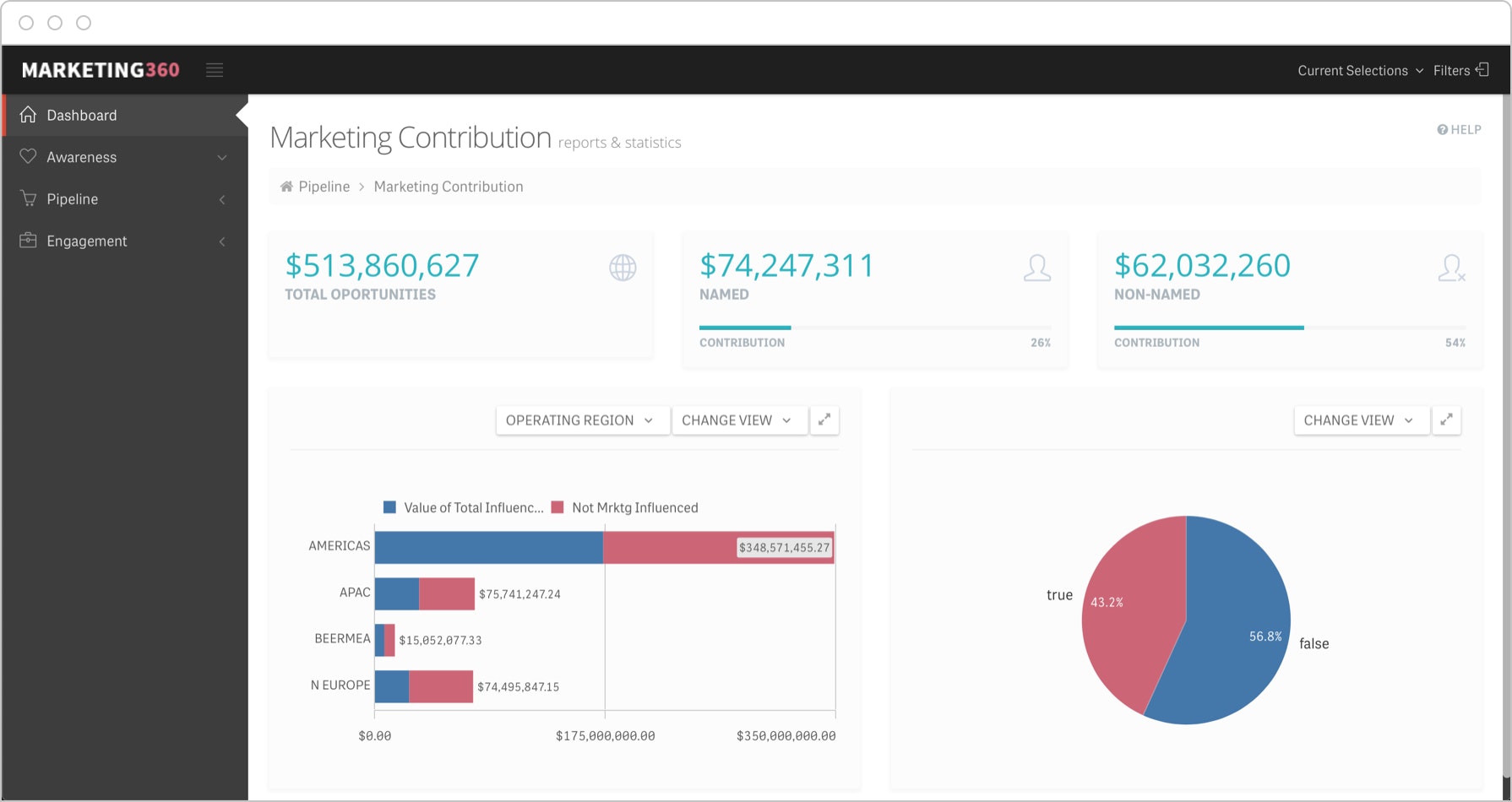Click the $75,741,247.24 APAC value label
Screen dimensions: 1512x802
(x=519, y=594)
